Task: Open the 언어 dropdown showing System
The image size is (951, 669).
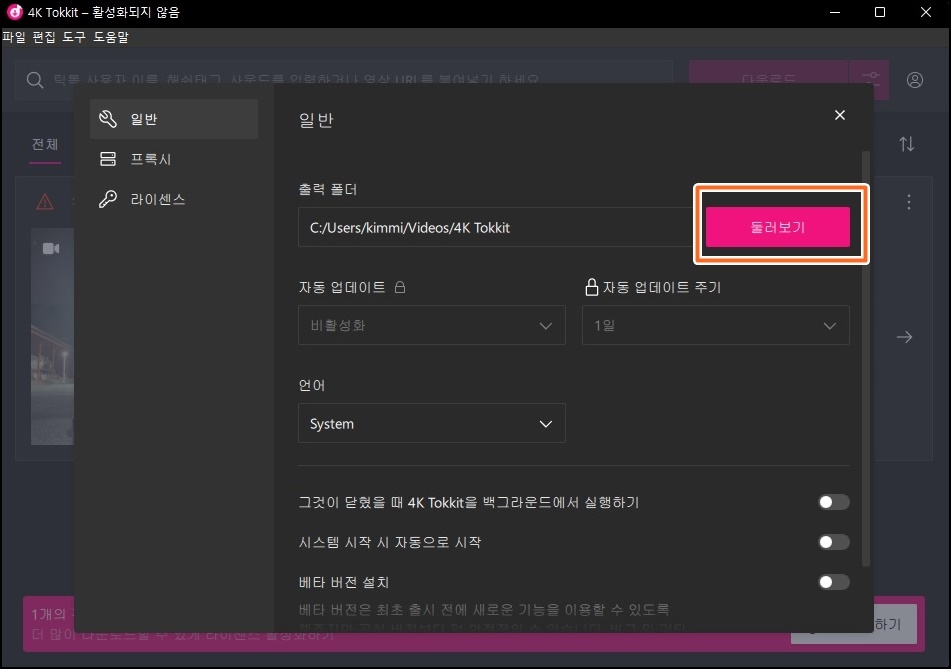Action: coord(432,423)
